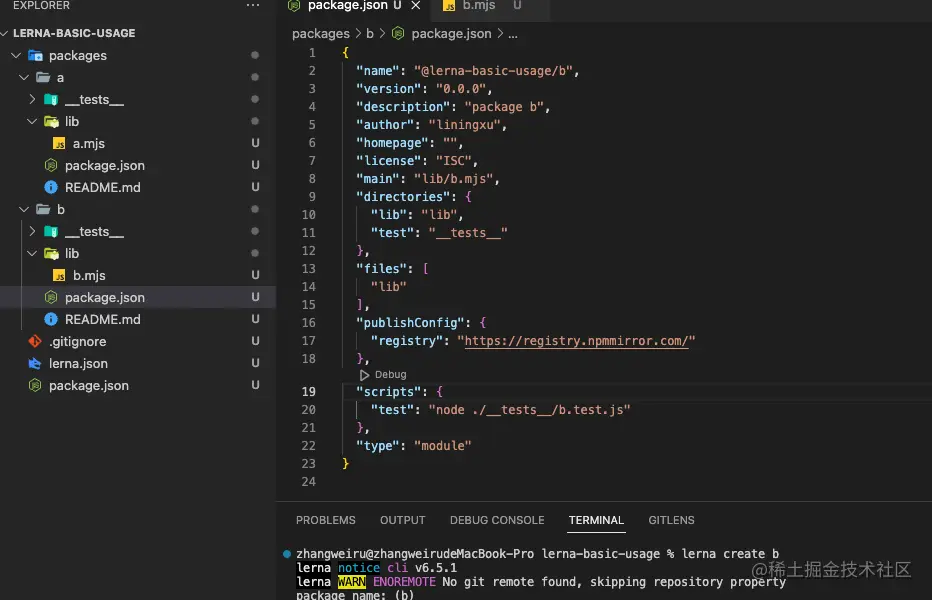The width and height of the screenshot is (932, 600).
Task: Open Explorer more actions ellipsis
Action: pyautogui.click(x=253, y=5)
